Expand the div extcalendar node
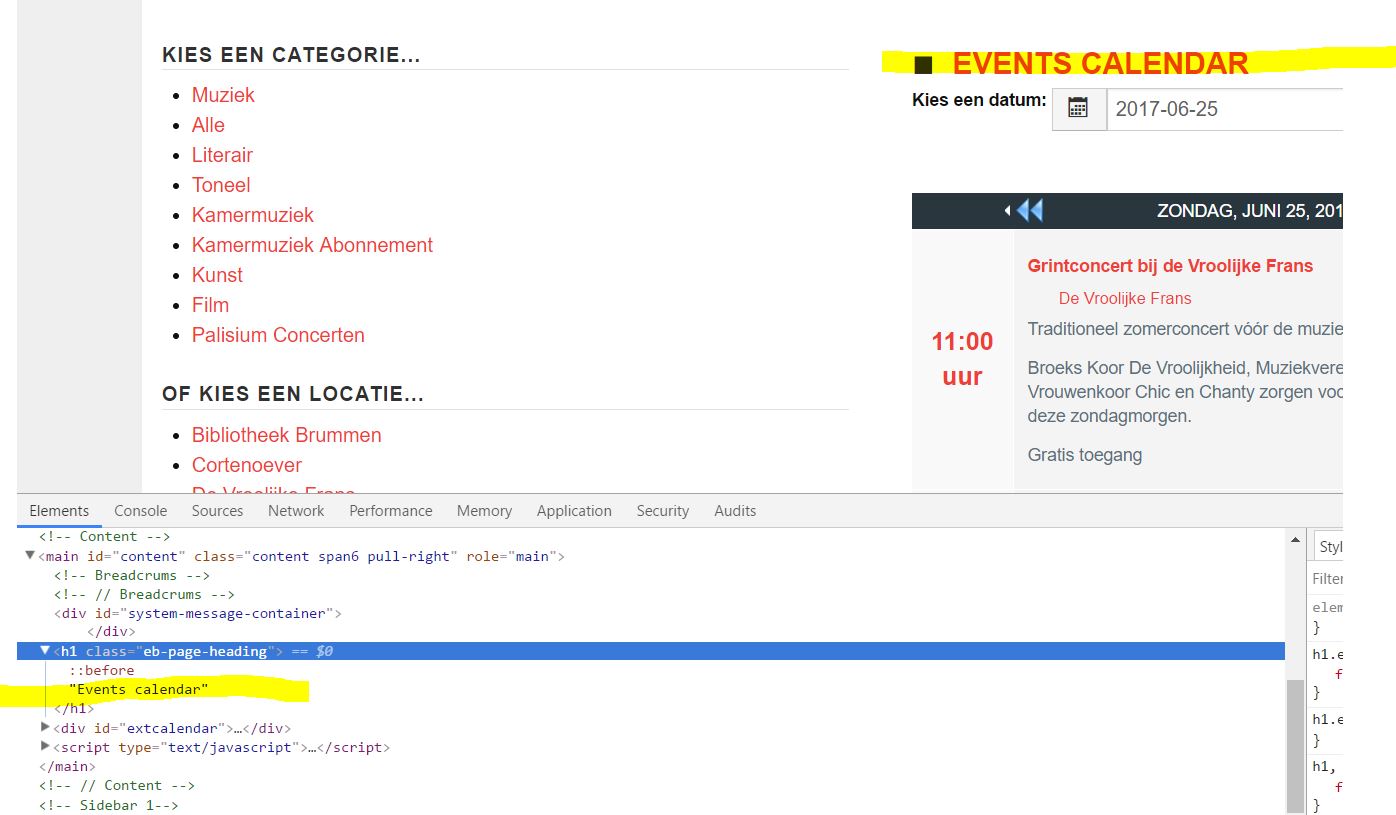This screenshot has height=815, width=1396. [x=45, y=727]
